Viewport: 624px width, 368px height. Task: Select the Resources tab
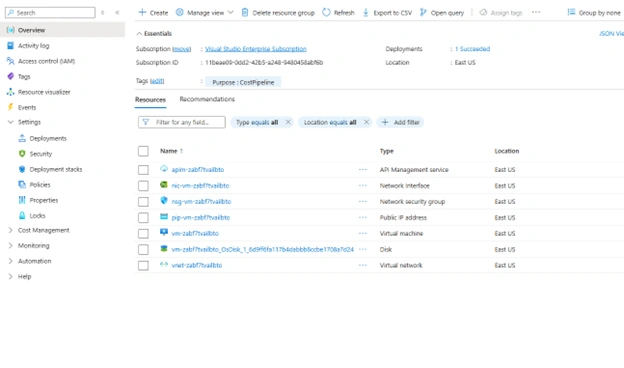[150, 99]
